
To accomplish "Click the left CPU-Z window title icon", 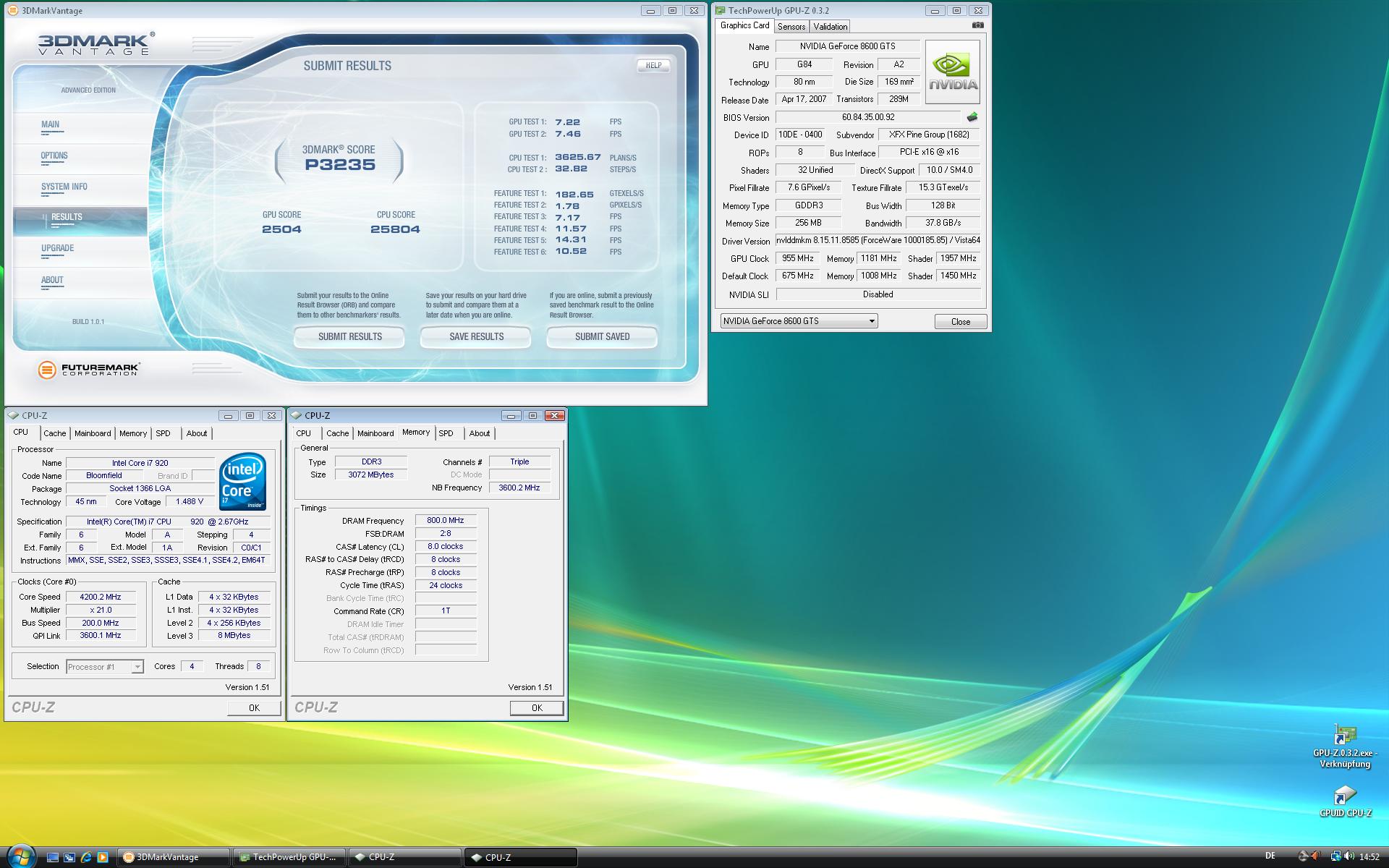I will (x=13, y=415).
